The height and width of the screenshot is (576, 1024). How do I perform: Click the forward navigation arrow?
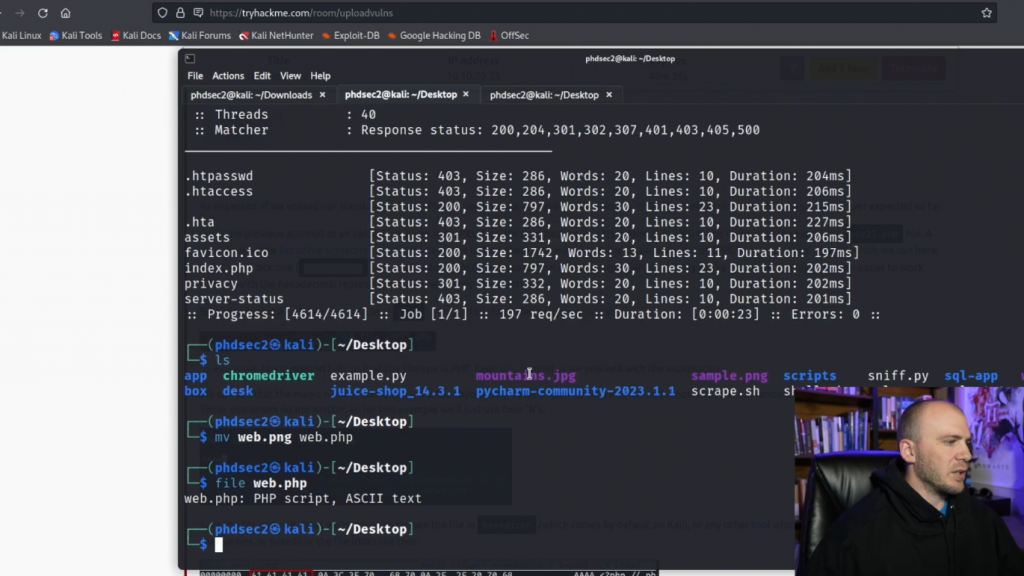pos(20,13)
